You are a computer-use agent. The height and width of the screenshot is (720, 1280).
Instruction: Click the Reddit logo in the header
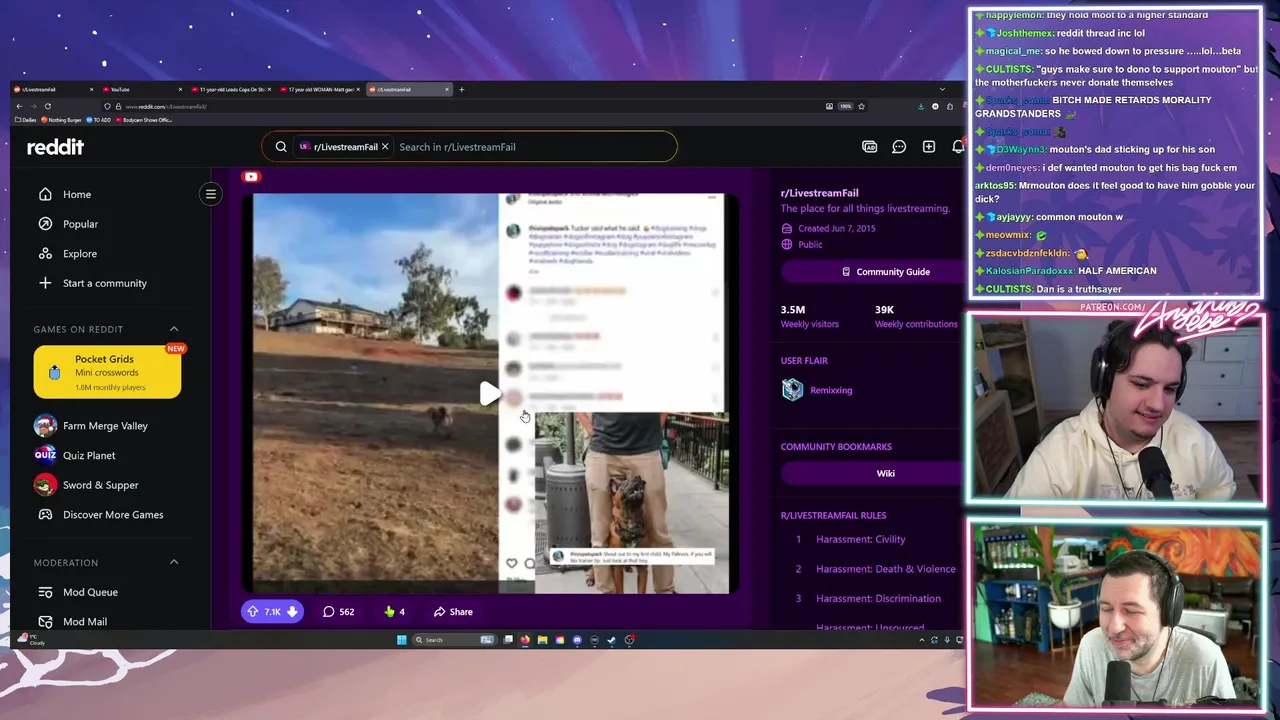pos(55,147)
